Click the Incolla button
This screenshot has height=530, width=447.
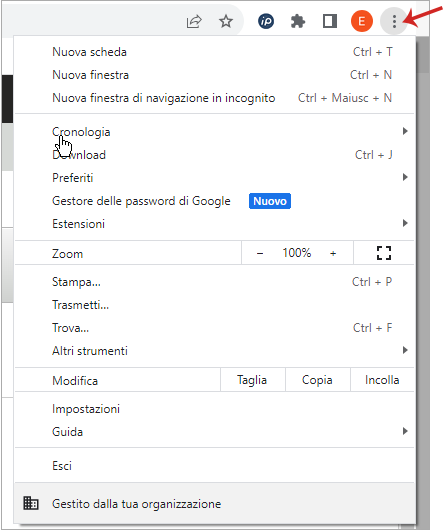[382, 380]
